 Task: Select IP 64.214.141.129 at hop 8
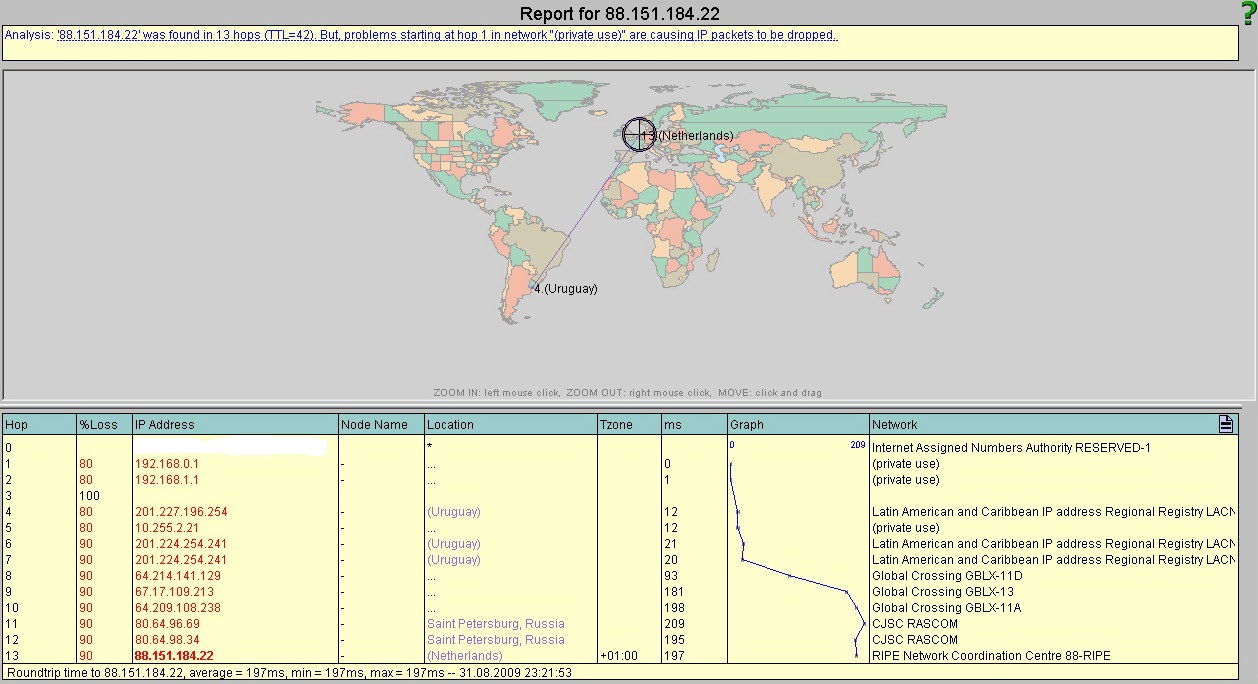coord(178,576)
